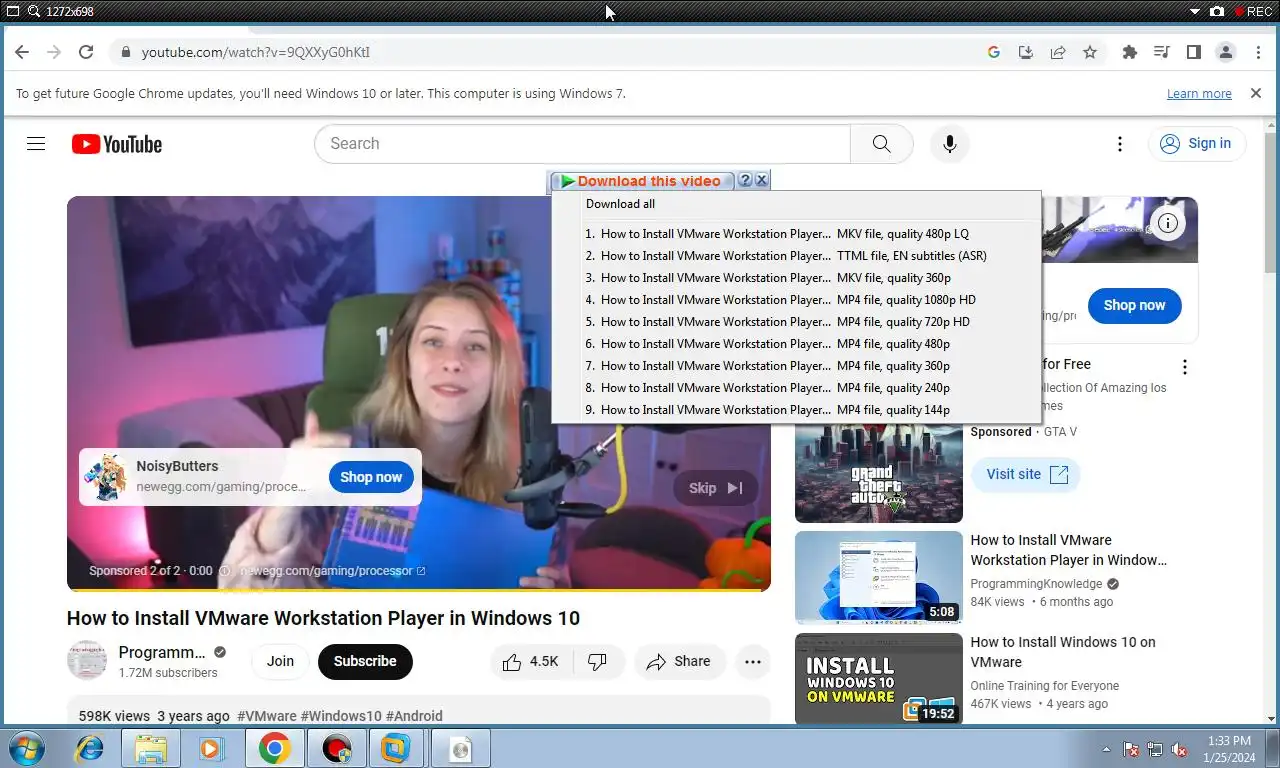Open more actions ellipsis under video
This screenshot has width=1280, height=768.
[753, 661]
